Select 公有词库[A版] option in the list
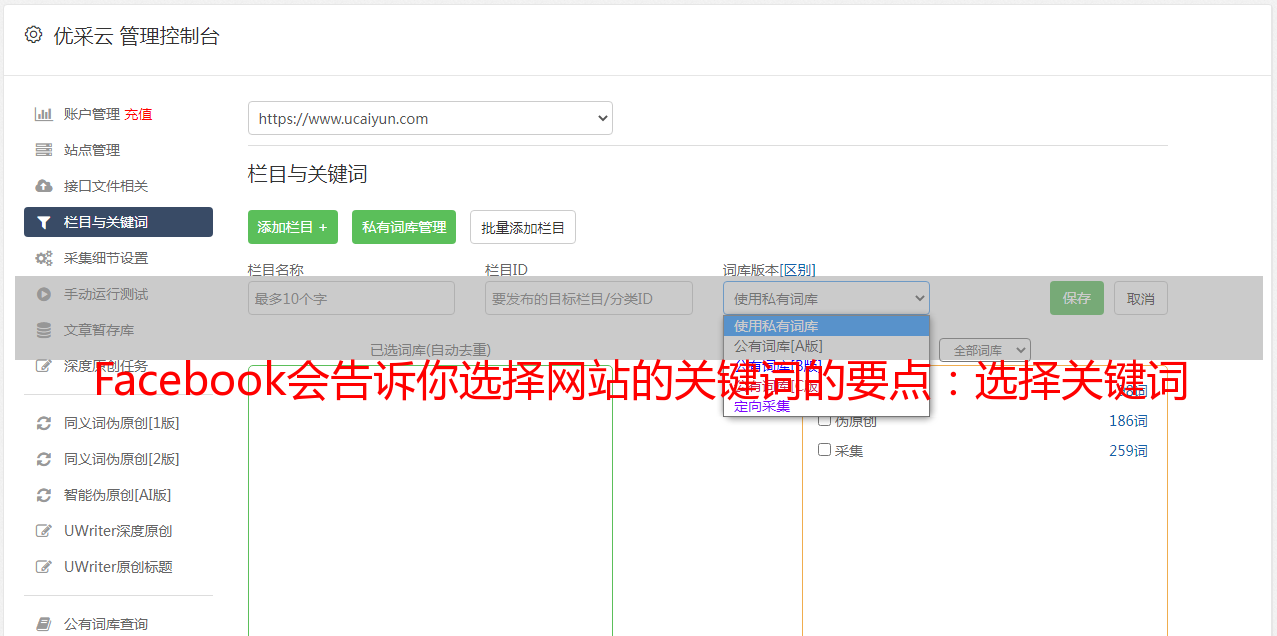 tap(826, 345)
